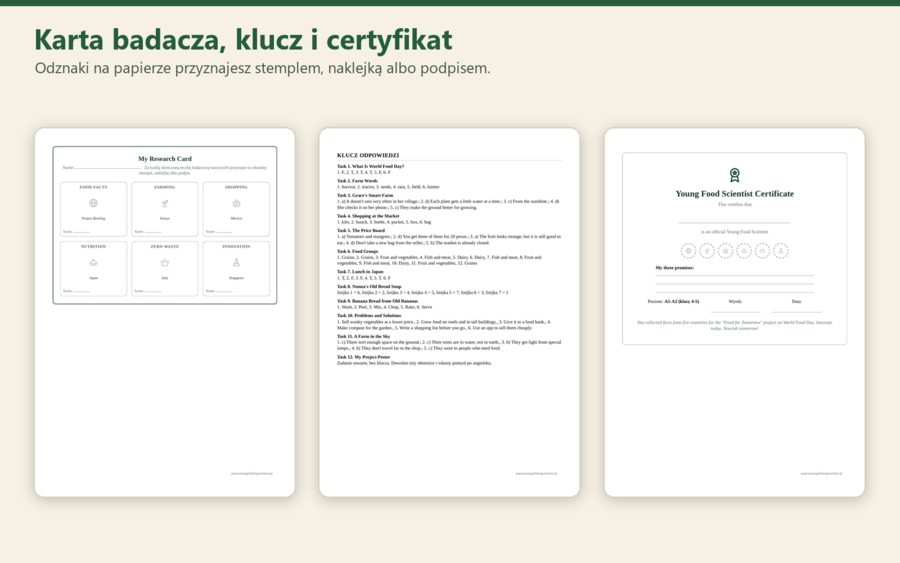
Task: Click the 'Project Briefing' caption
Action: (x=93, y=219)
